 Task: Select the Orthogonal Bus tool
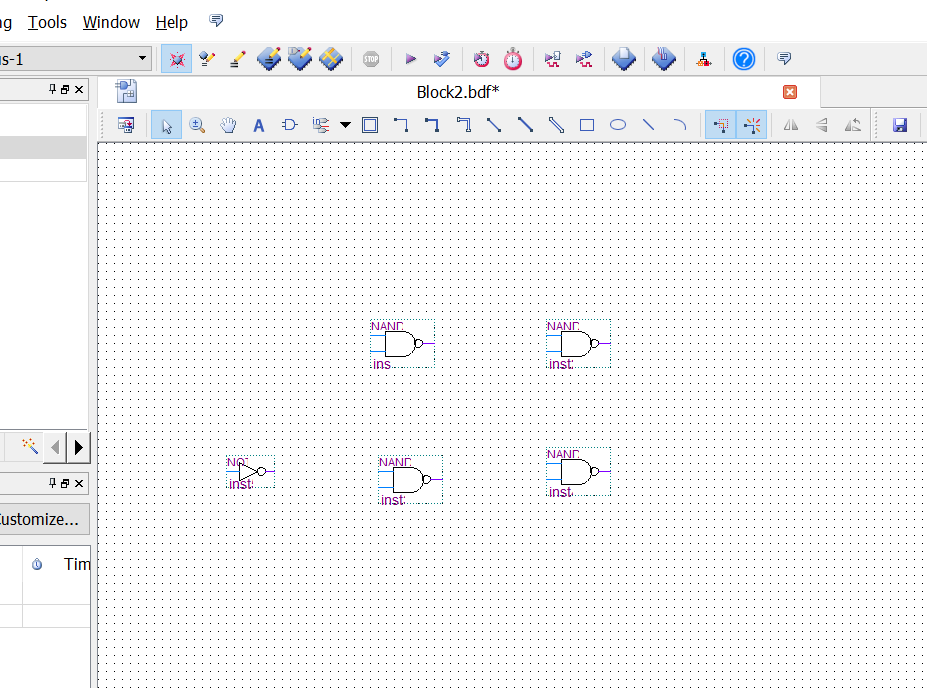pos(432,125)
